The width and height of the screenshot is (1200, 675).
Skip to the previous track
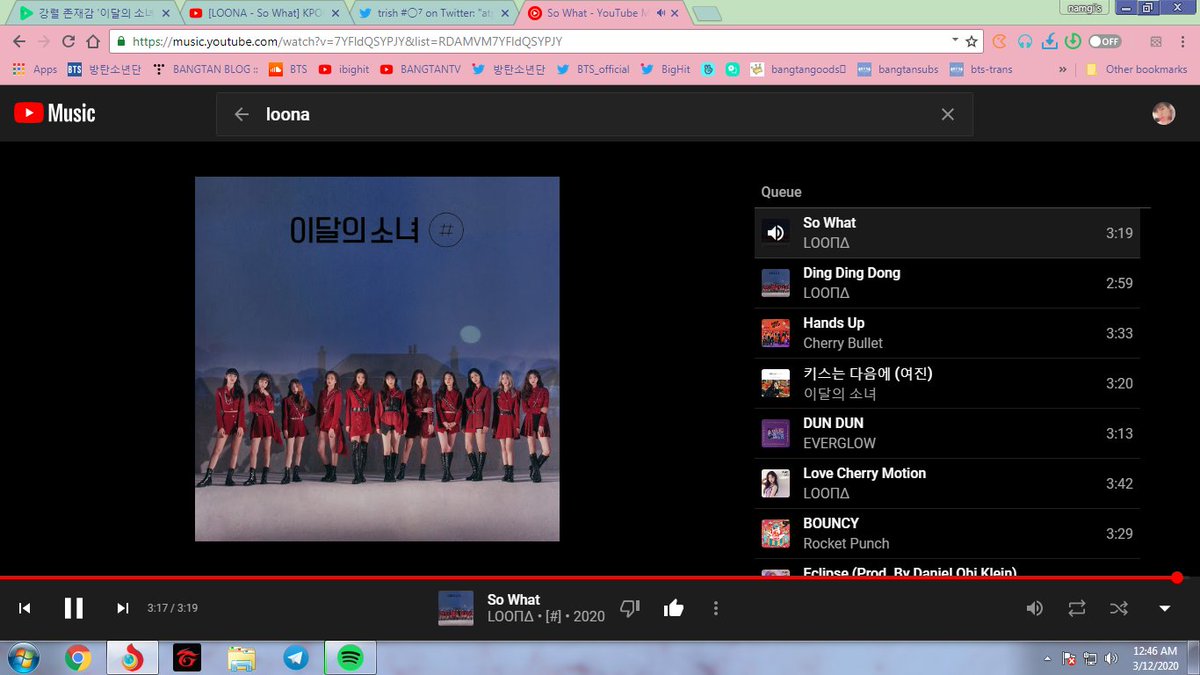pyautogui.click(x=25, y=608)
